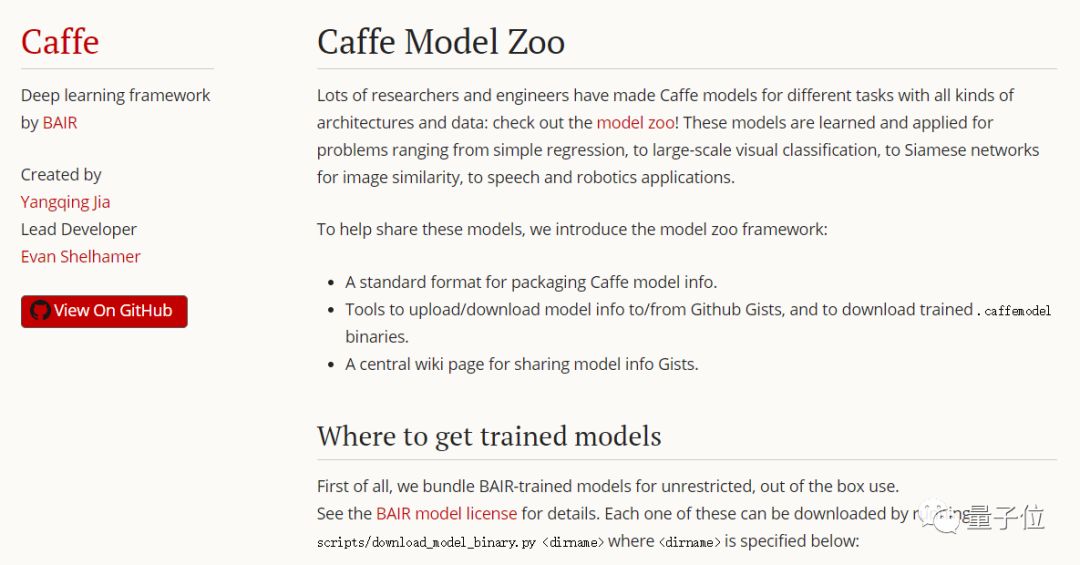The width and height of the screenshot is (1080, 565).
Task: Click the Where to get trained models heading
Action: 489,436
